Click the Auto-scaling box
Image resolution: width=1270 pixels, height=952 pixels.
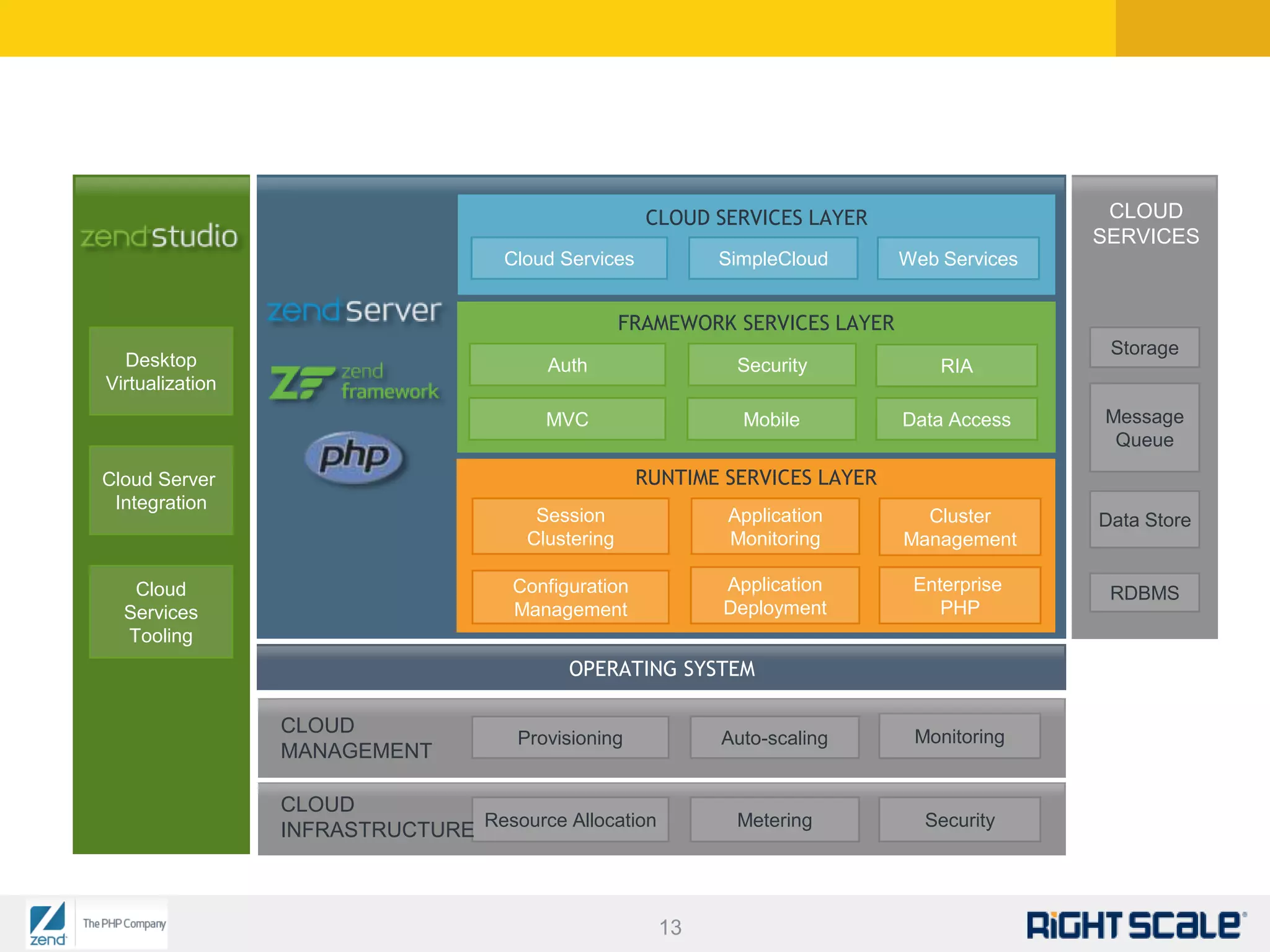tap(774, 738)
